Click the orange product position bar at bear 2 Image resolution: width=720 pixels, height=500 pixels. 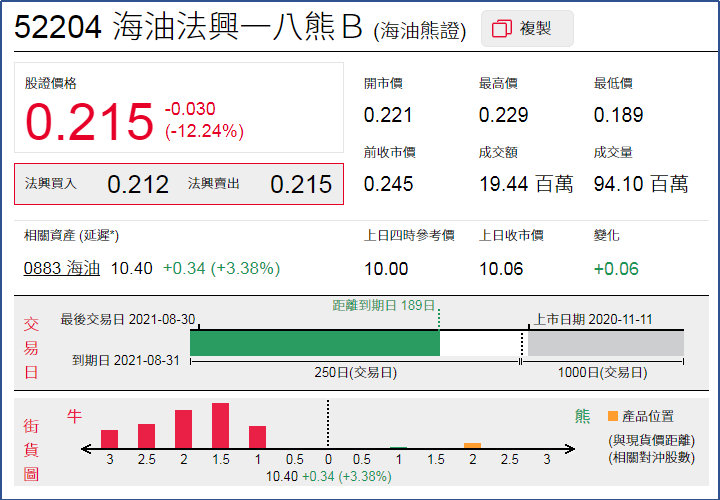coord(472,445)
